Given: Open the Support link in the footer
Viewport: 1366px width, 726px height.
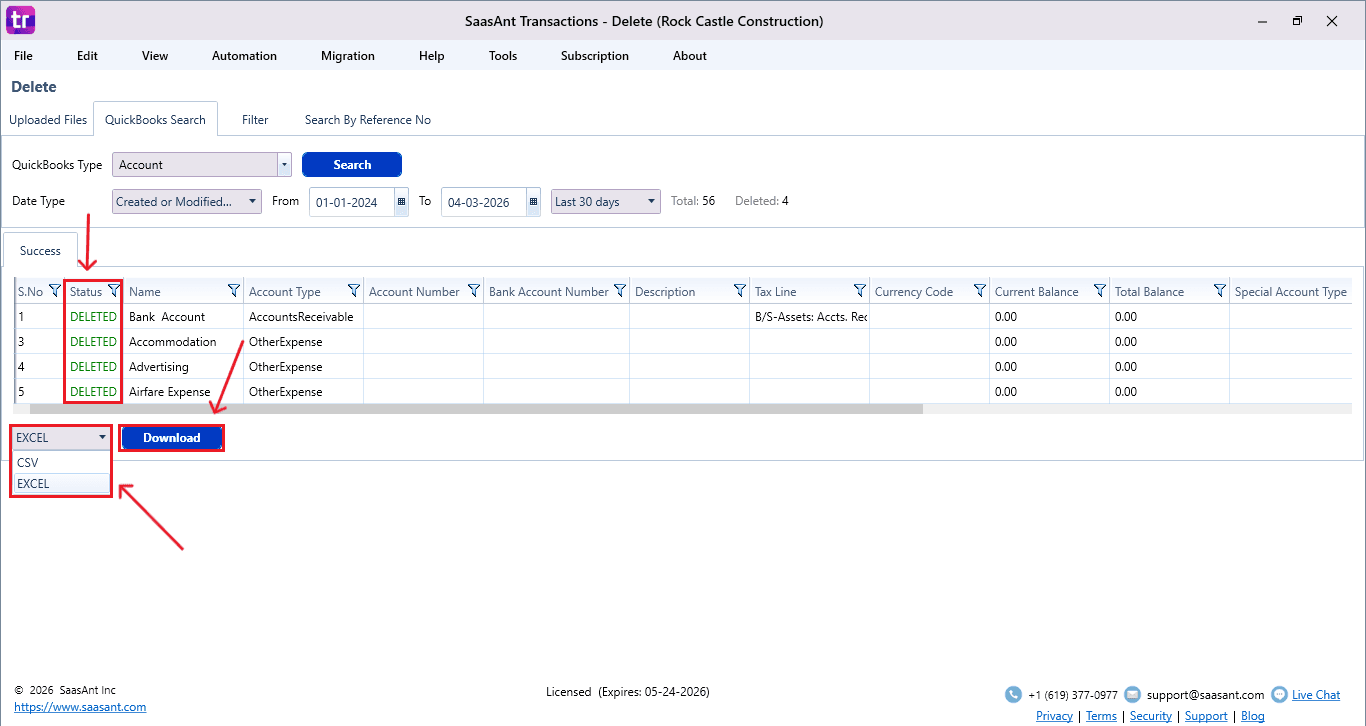Looking at the screenshot, I should pos(1206,716).
